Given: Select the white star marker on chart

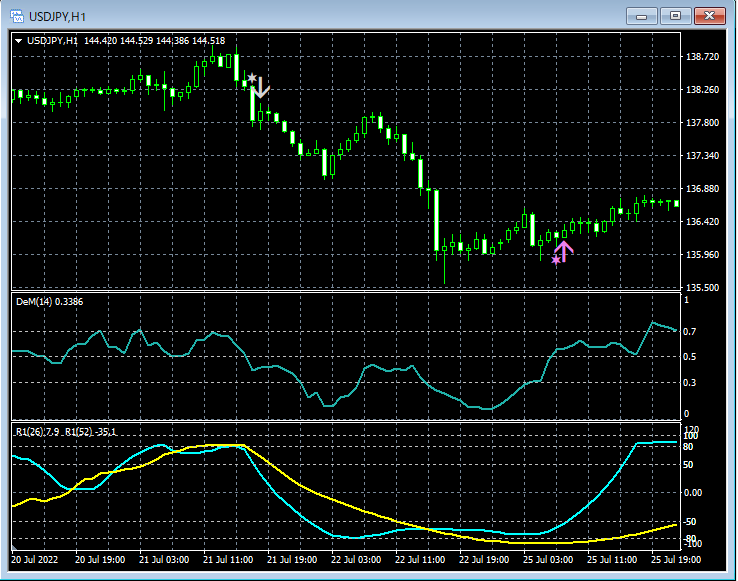Looking at the screenshot, I should [251, 78].
